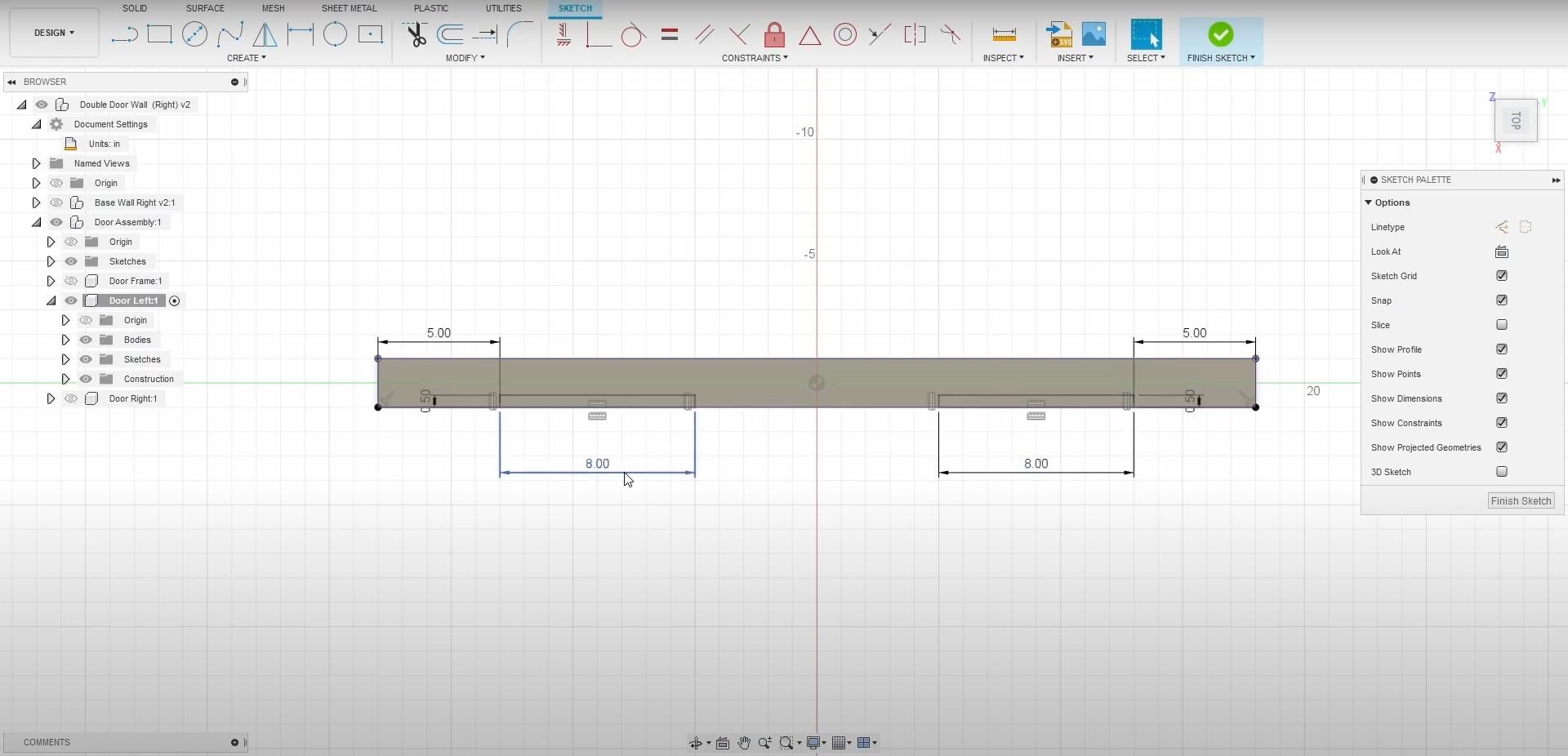Apply the Tangent constraint
The width and height of the screenshot is (1568, 756).
pyautogui.click(x=633, y=34)
